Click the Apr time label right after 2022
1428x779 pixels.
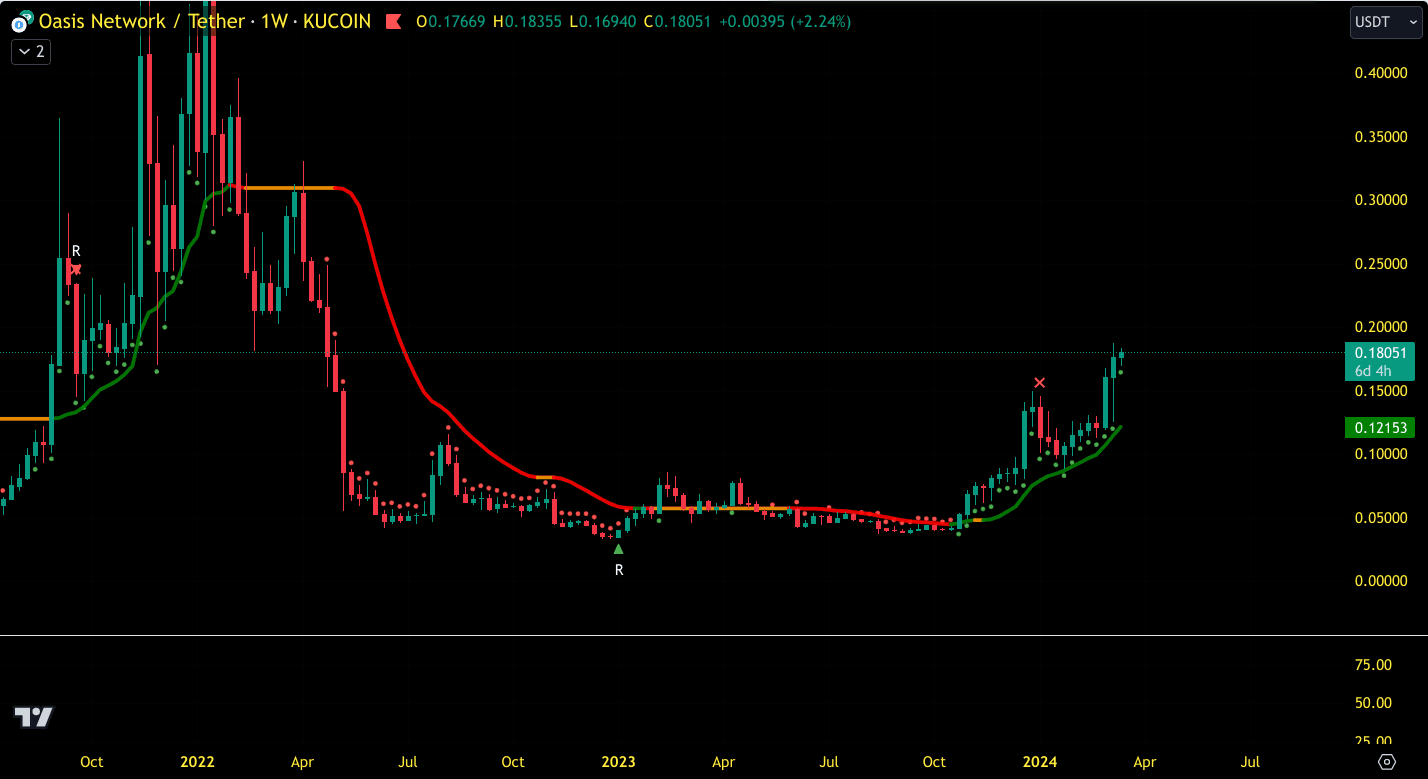302,762
